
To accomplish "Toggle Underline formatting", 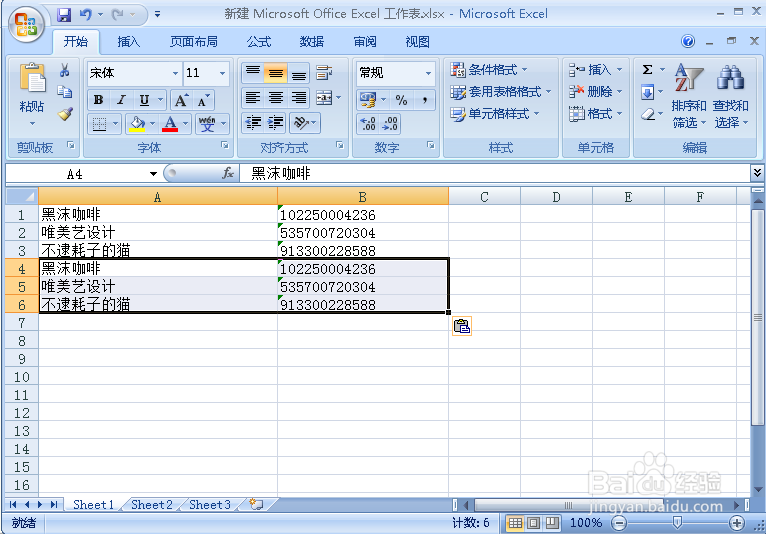I will coord(144,100).
